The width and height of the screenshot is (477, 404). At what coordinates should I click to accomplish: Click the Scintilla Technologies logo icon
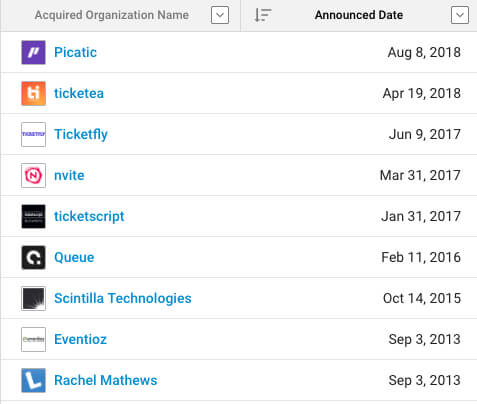[33, 298]
